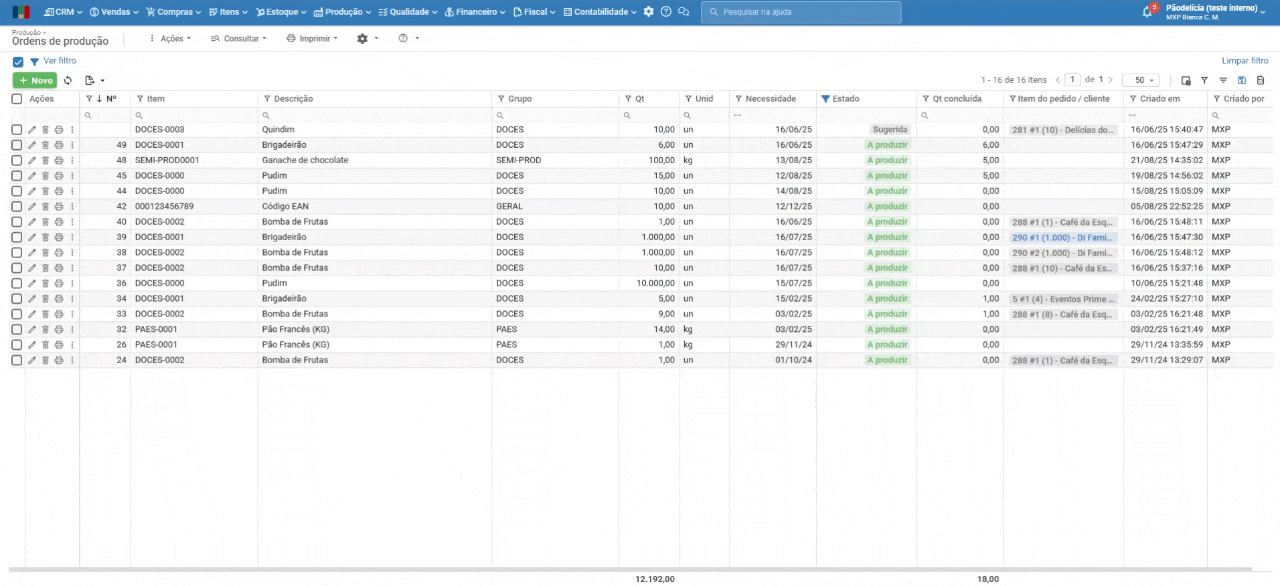The height and width of the screenshot is (586, 1280).
Task: Open the help icon in top navigation bar
Action: click(x=666, y=12)
